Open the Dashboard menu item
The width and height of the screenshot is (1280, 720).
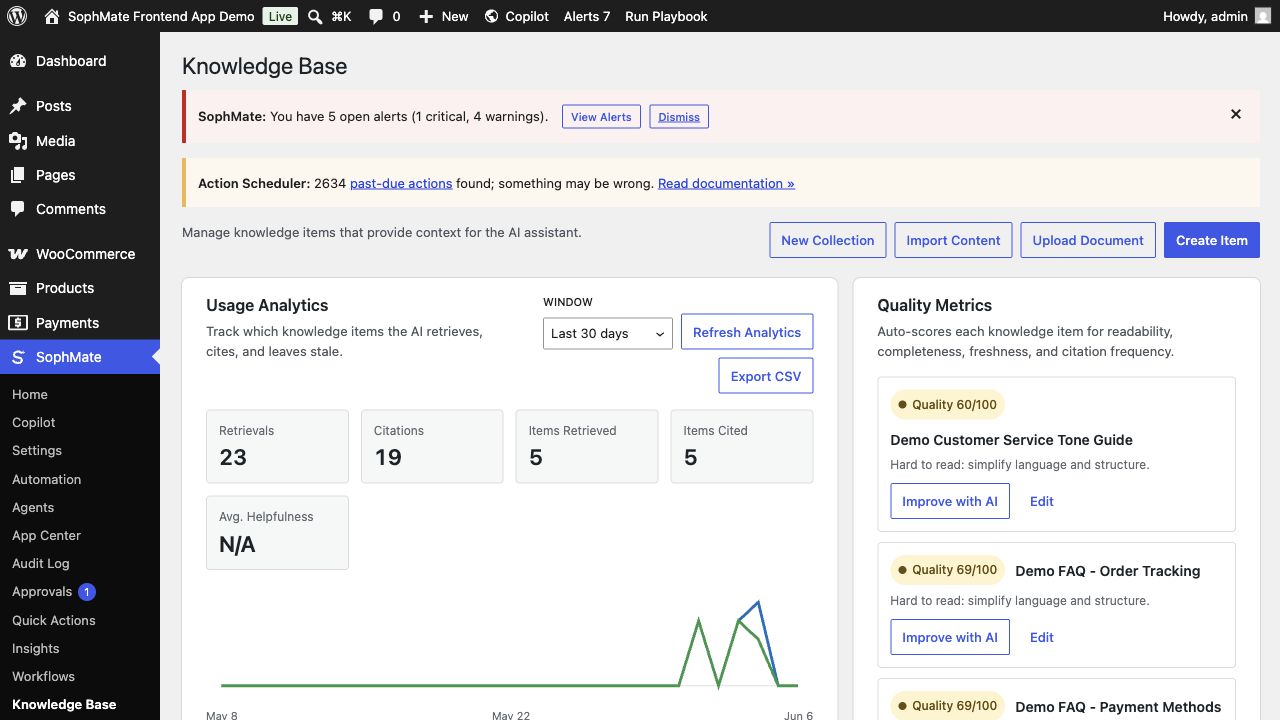[x=80, y=61]
